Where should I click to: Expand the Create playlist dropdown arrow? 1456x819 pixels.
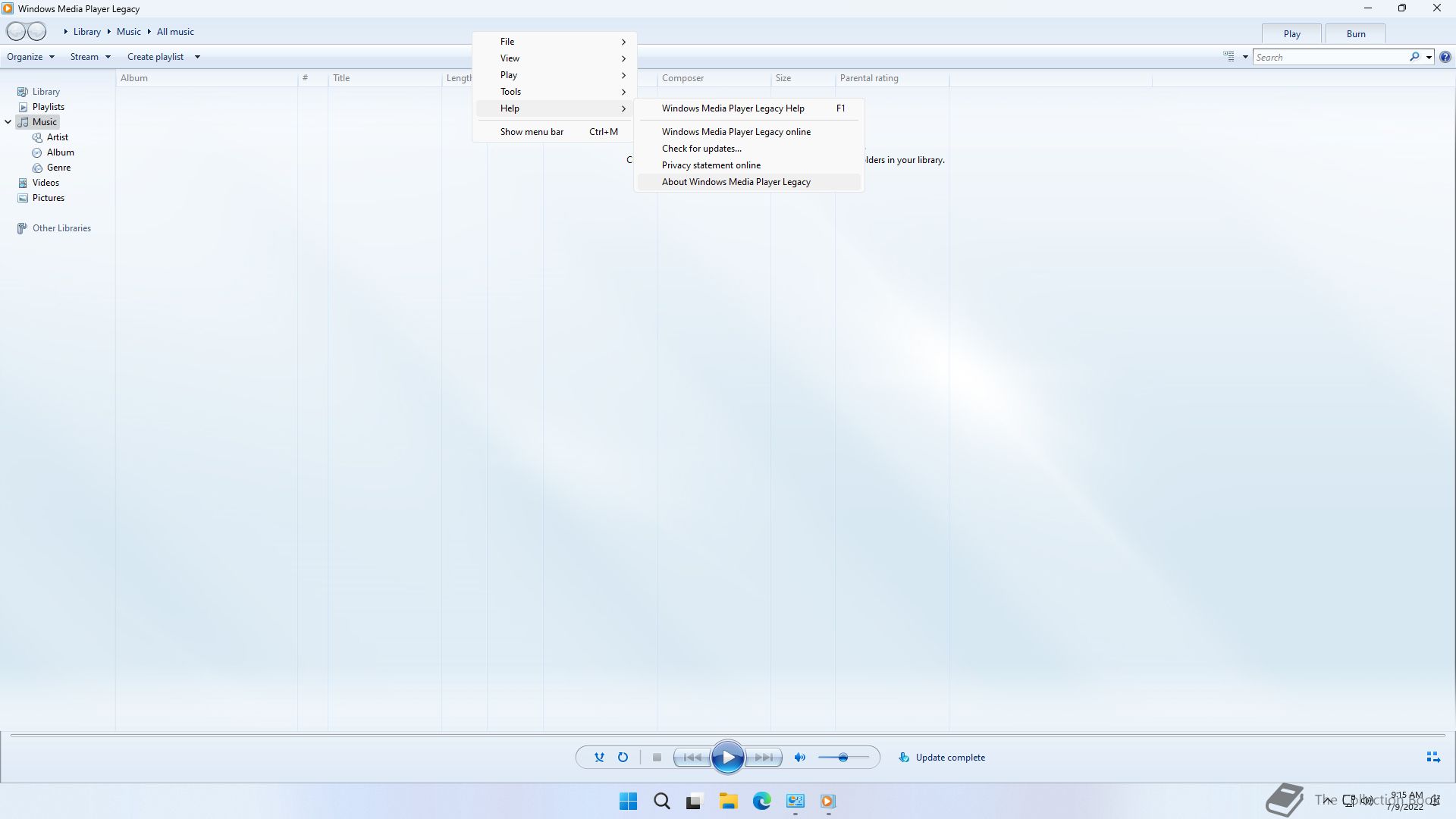(197, 57)
